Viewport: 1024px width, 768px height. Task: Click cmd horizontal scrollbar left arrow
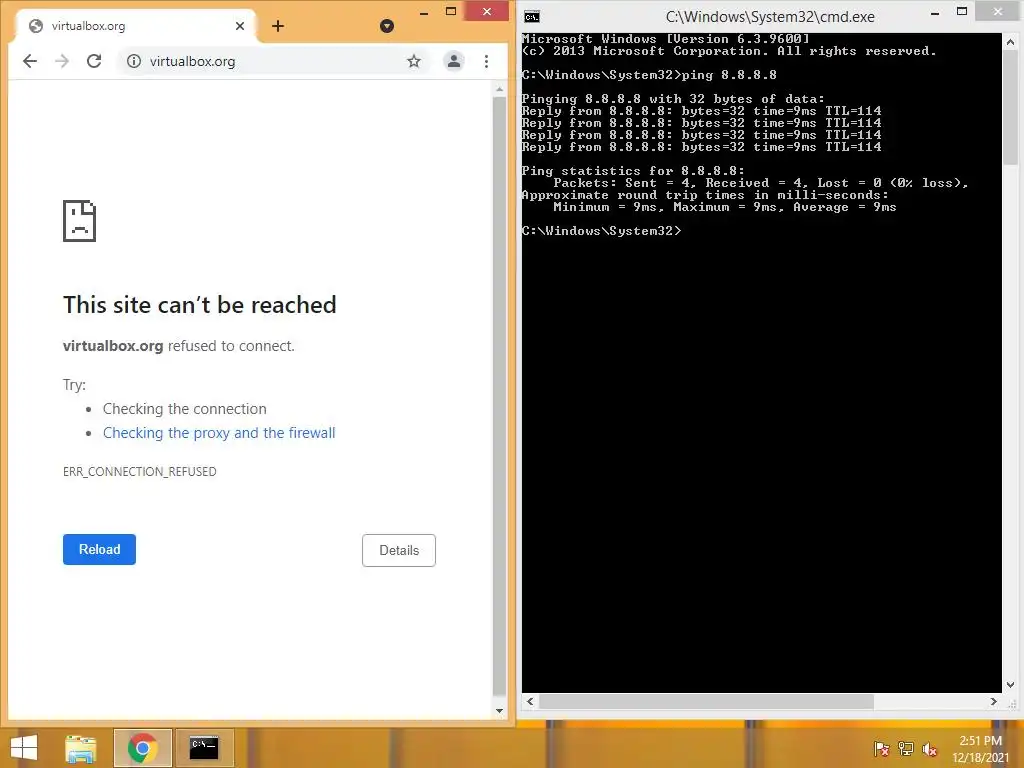[x=530, y=701]
